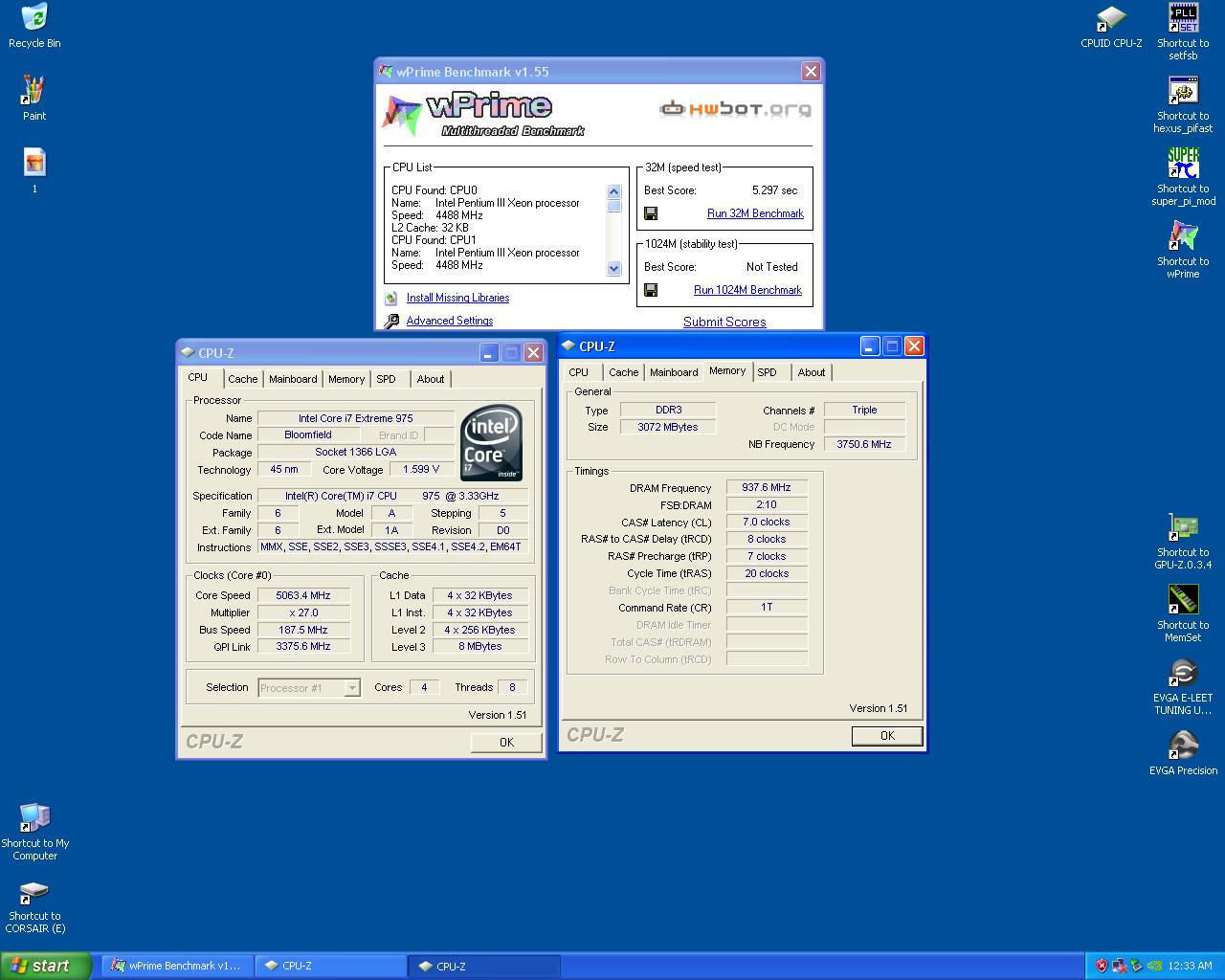Click the Intel Core i7 logo in CPU-Z

tap(492, 442)
